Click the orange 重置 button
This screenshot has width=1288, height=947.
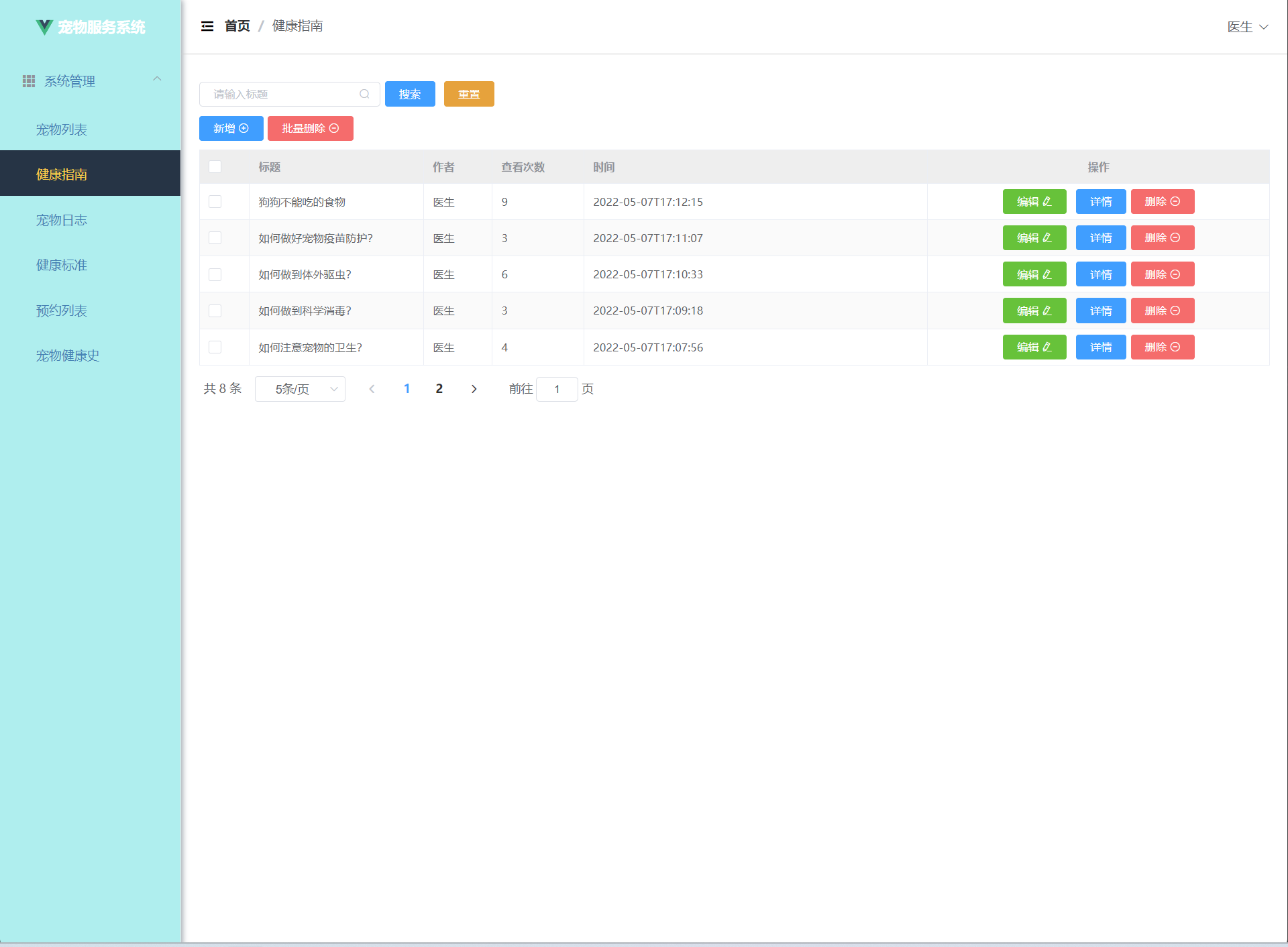click(469, 94)
